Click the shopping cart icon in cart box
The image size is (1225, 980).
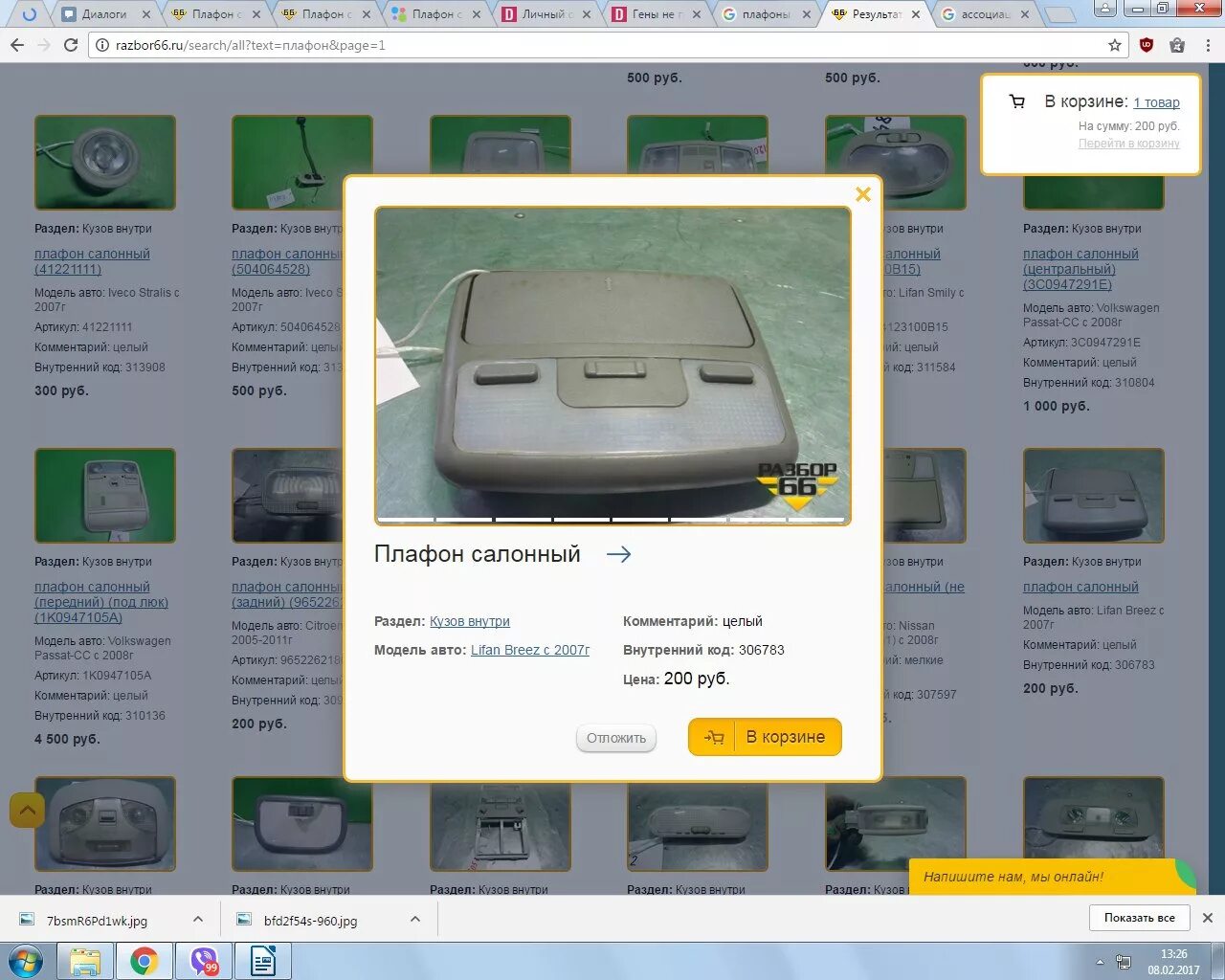point(1017,101)
